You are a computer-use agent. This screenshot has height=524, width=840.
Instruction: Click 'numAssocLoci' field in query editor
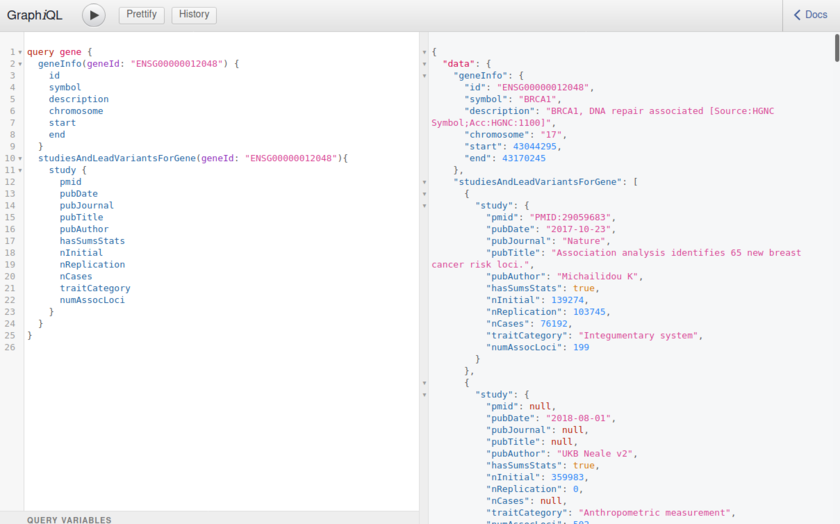92,300
